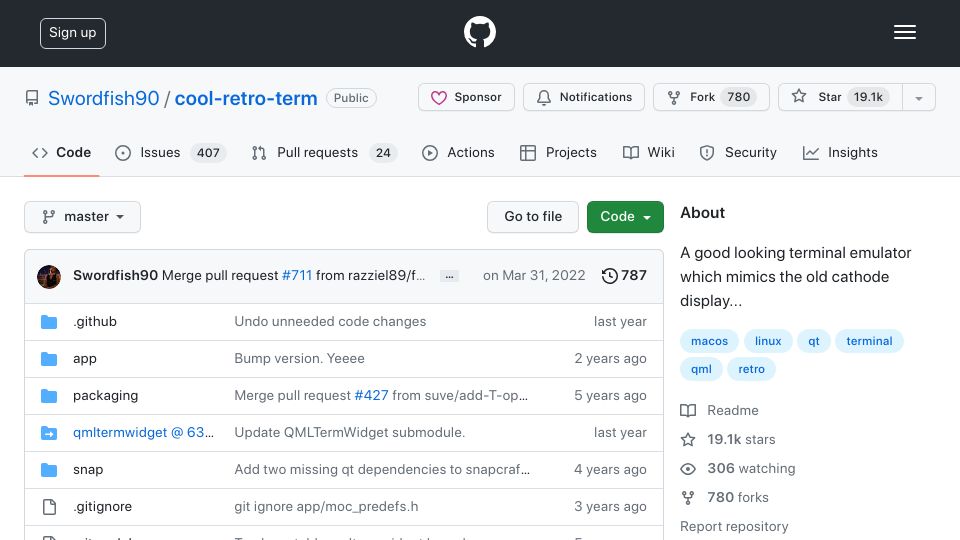Image resolution: width=960 pixels, height=540 pixels.
Task: Open the hamburger navigation menu
Action: 904,32
